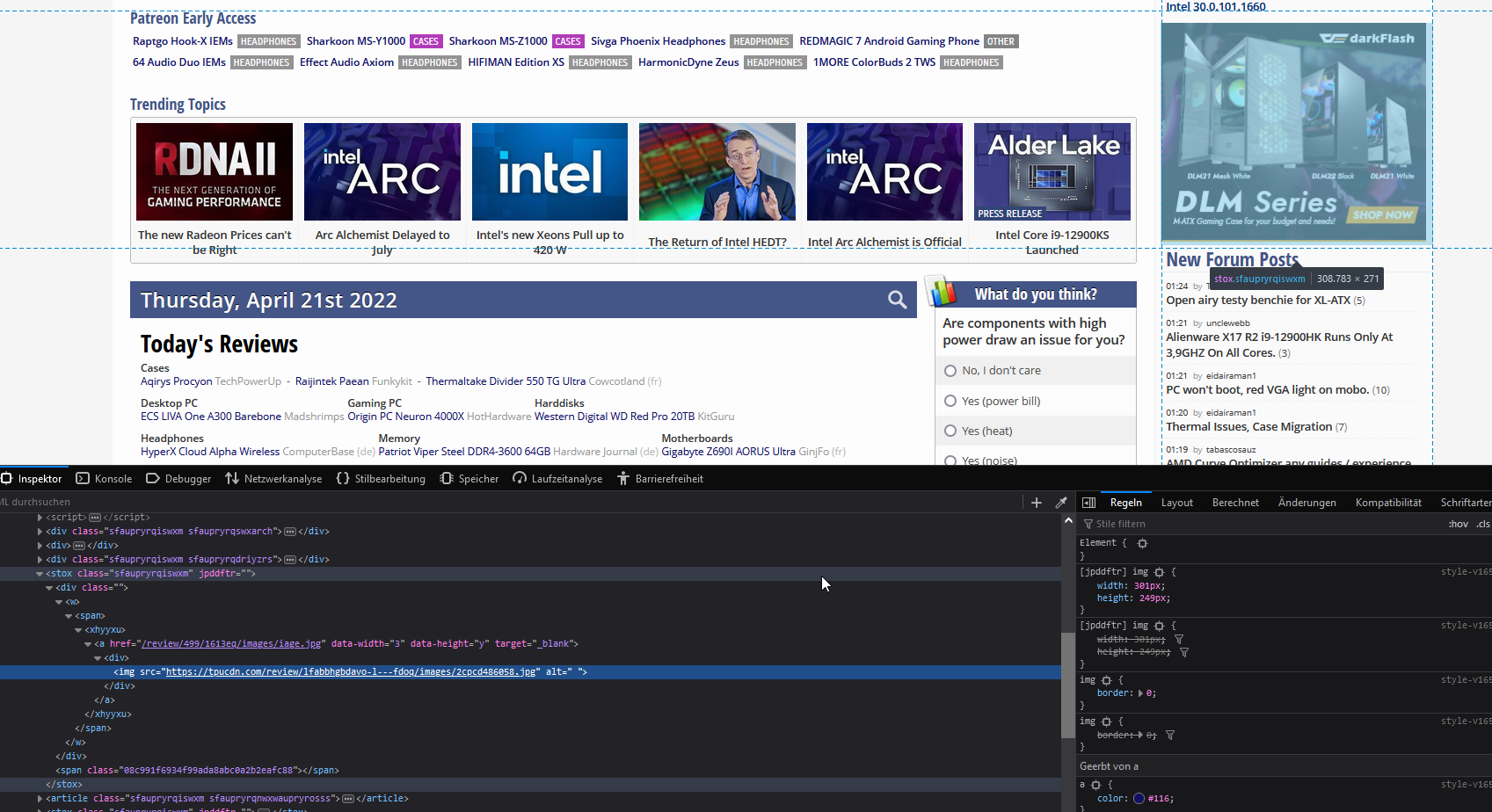The width and height of the screenshot is (1492, 812).
Task: Open the Speicher tab
Action: (x=469, y=478)
